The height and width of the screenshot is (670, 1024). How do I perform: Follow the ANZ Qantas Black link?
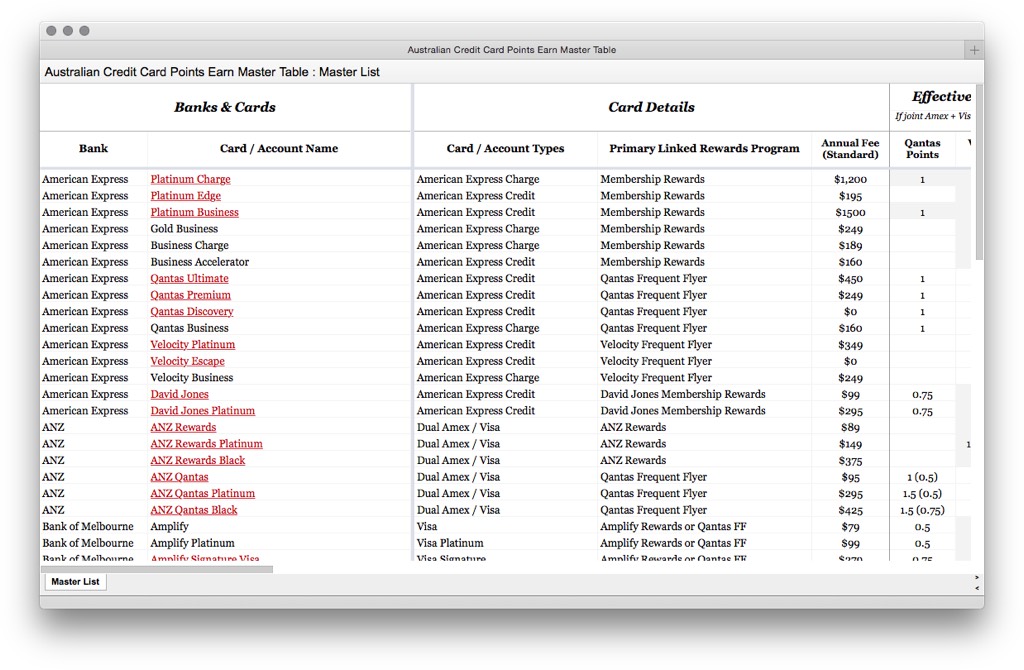point(194,510)
